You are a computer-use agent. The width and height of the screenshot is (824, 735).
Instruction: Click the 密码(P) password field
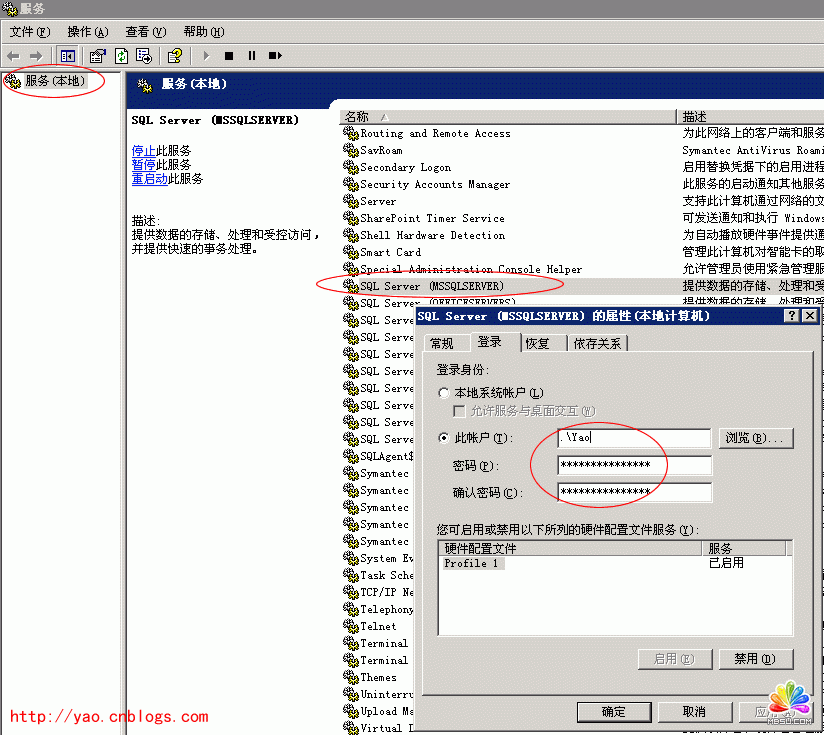point(635,465)
